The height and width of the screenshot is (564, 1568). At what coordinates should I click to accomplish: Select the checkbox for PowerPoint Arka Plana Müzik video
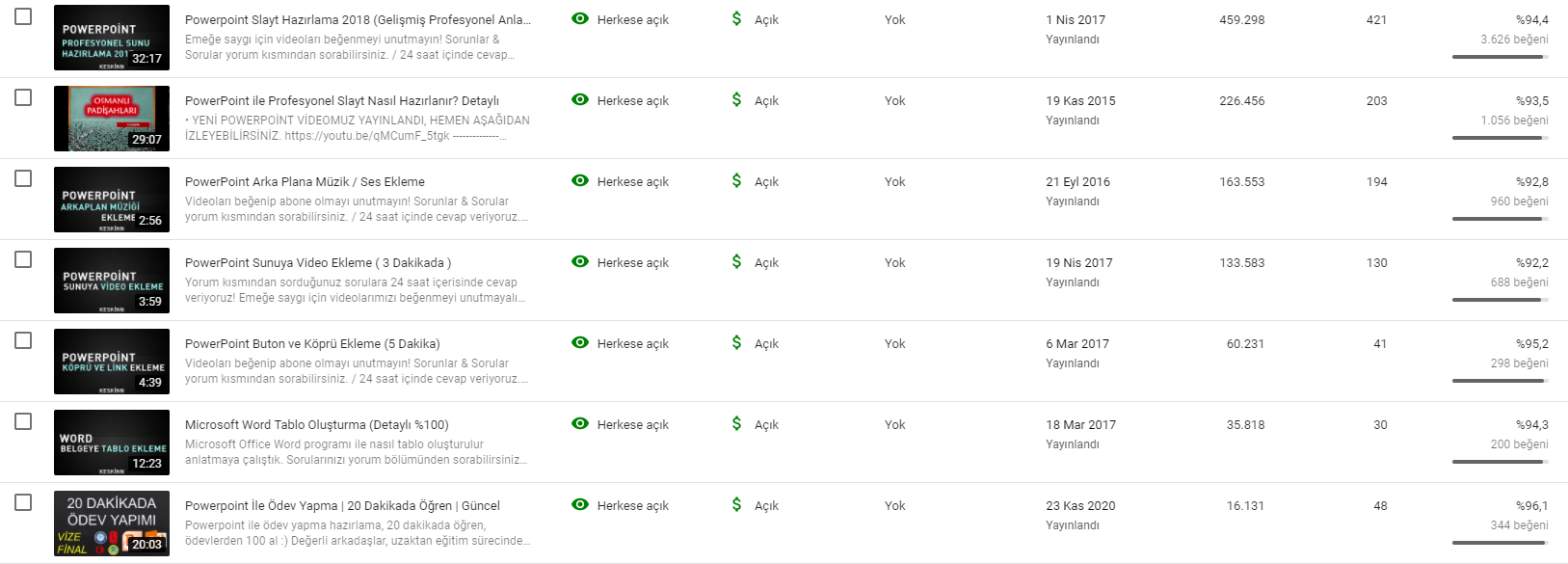23,178
